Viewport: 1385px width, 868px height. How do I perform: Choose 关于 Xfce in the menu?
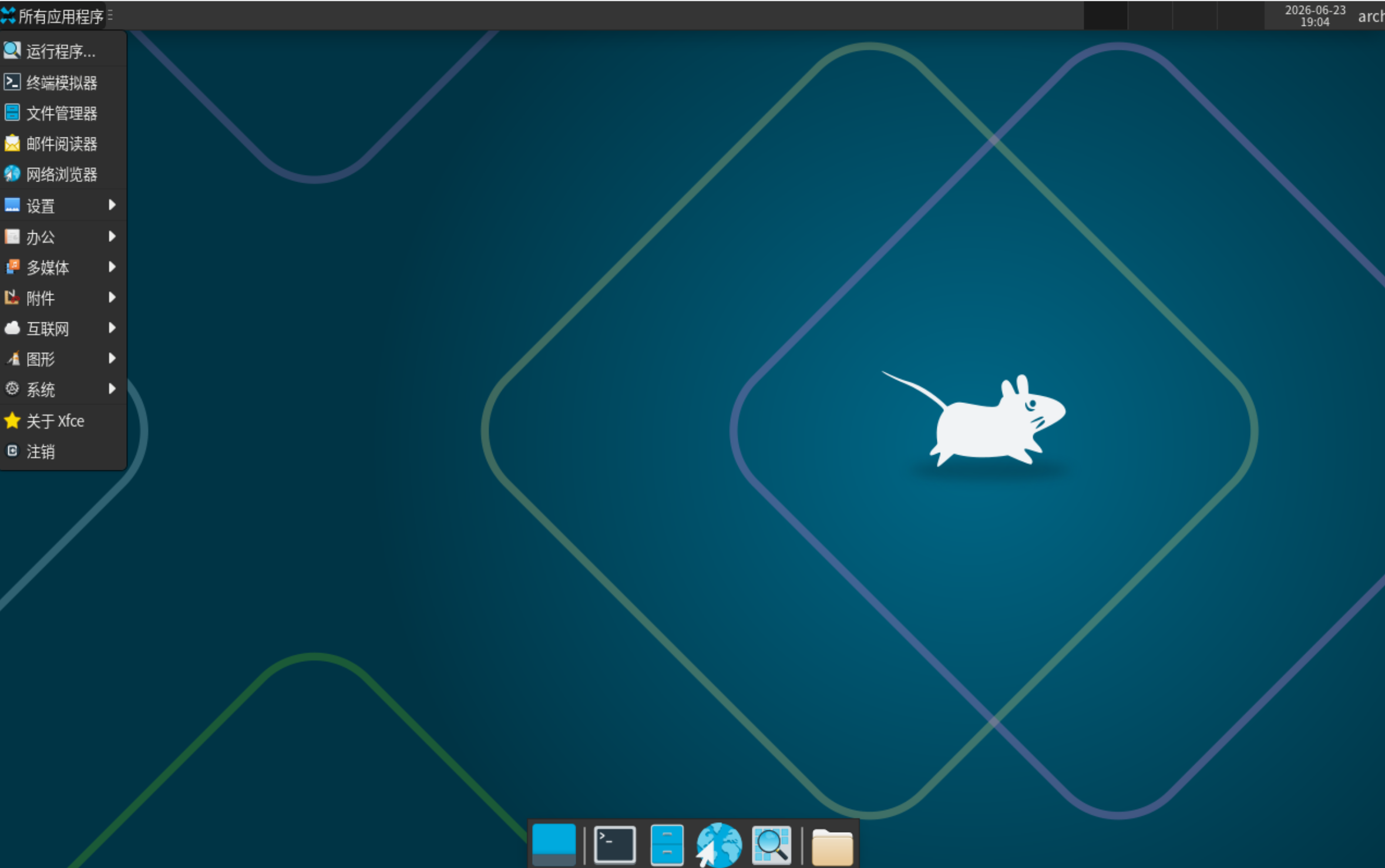point(63,420)
